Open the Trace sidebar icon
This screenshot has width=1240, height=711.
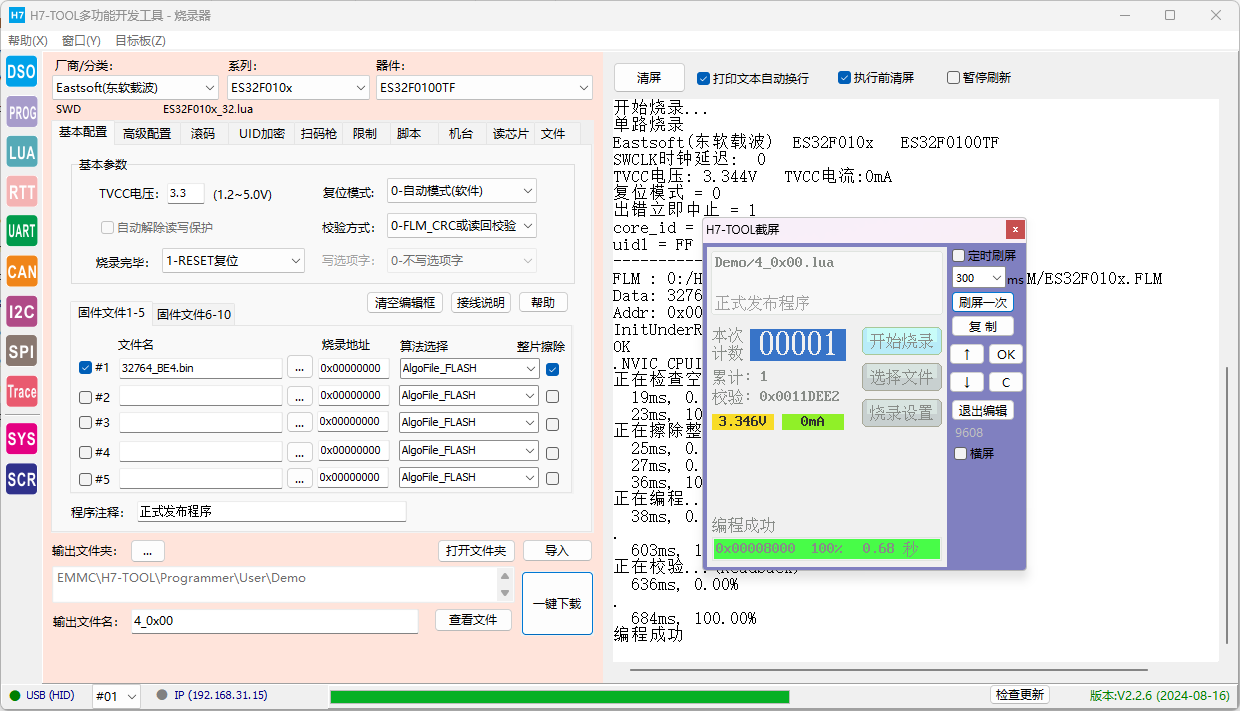pos(22,391)
